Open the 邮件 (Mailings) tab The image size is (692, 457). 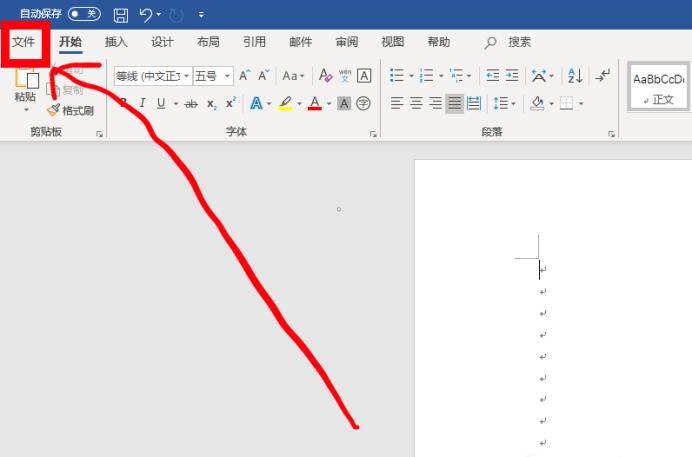[x=301, y=42]
